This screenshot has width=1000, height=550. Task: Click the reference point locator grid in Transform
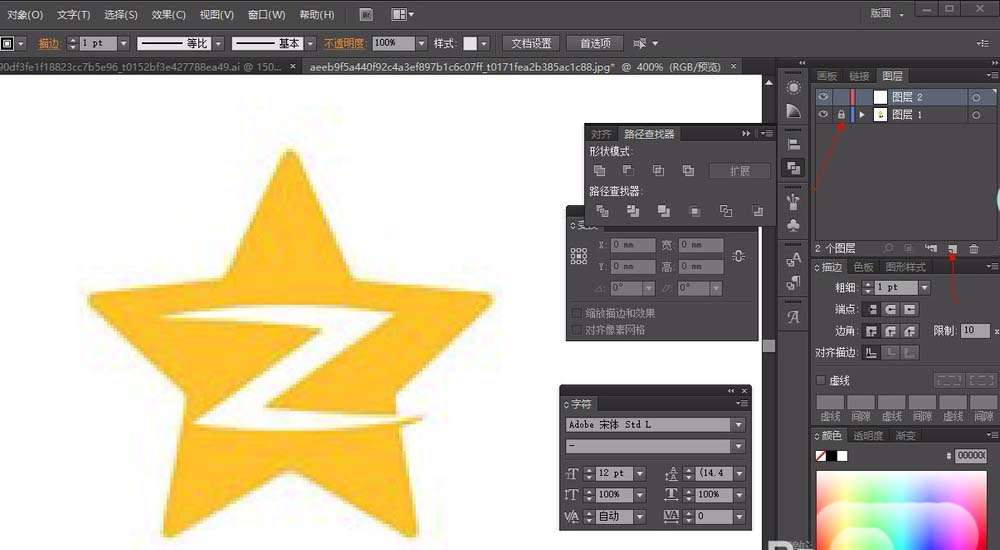578,256
